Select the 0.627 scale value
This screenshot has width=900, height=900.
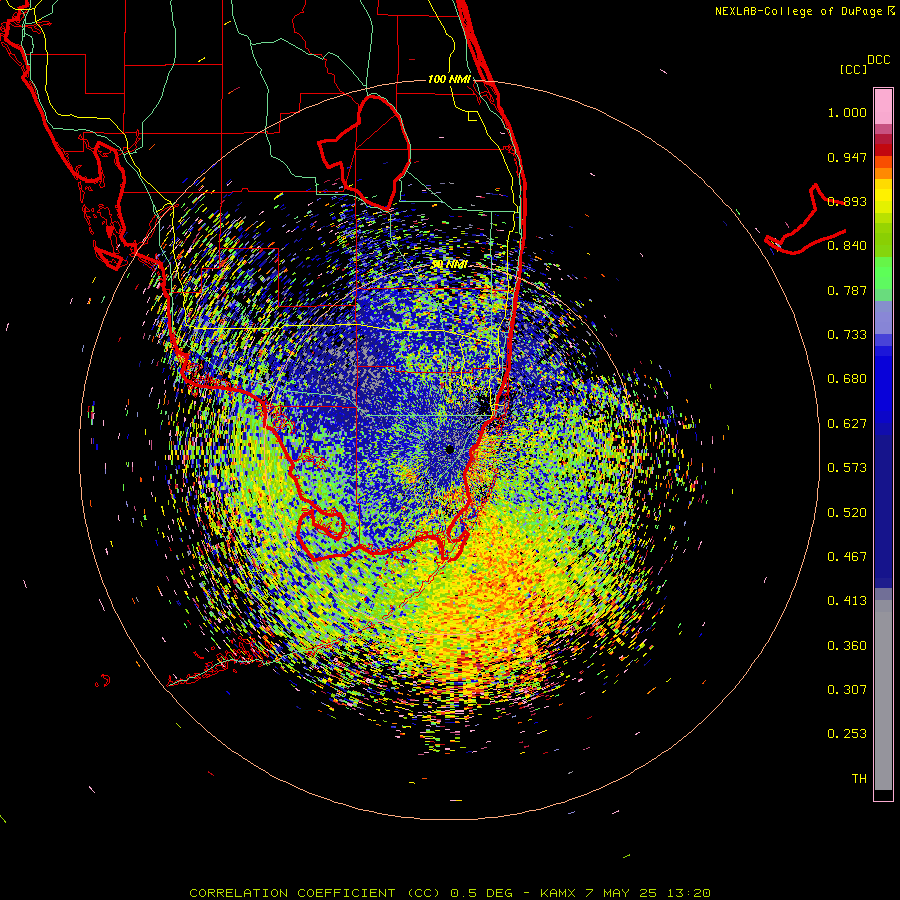pos(847,424)
